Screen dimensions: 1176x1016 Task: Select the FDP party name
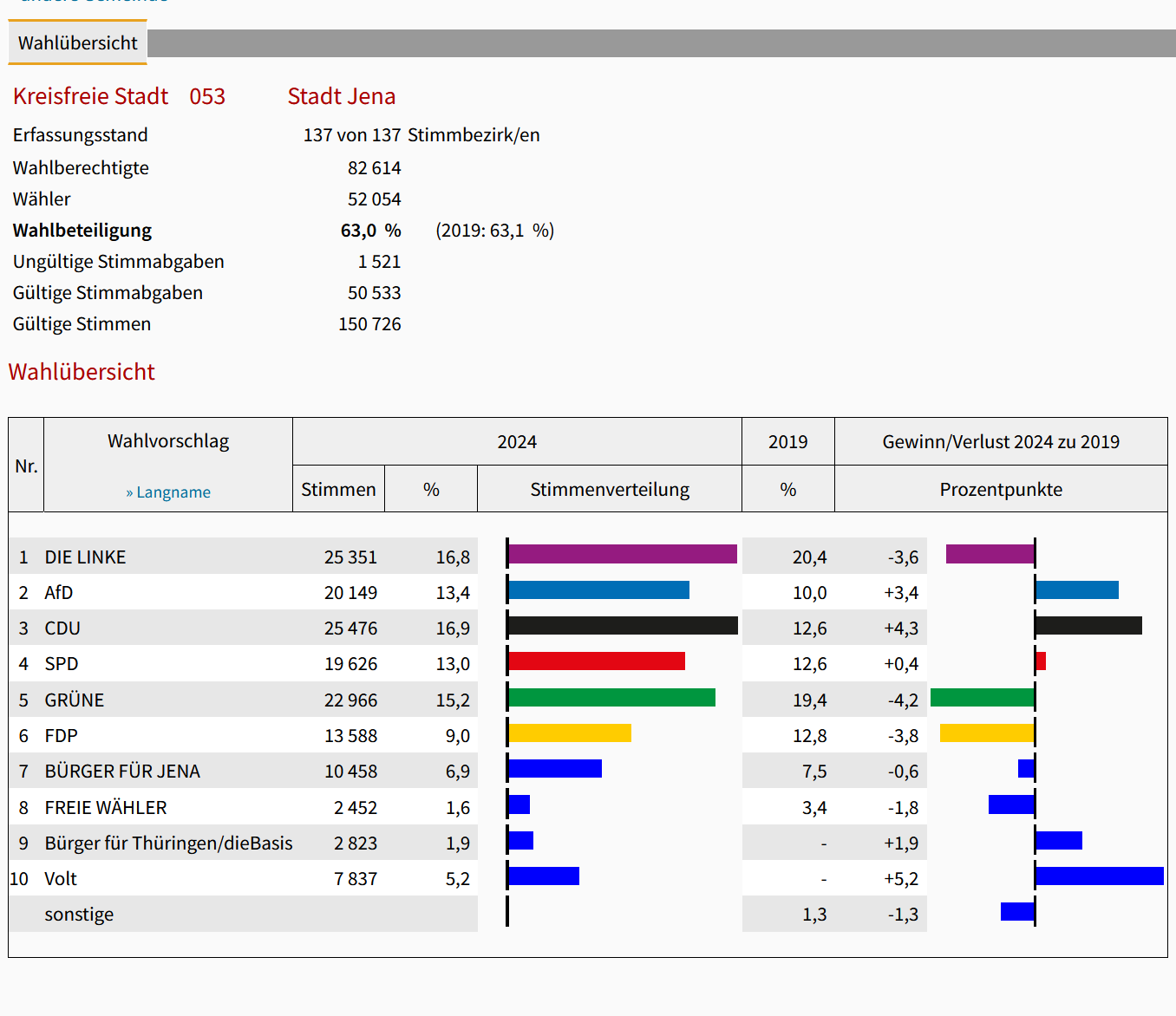62,736
